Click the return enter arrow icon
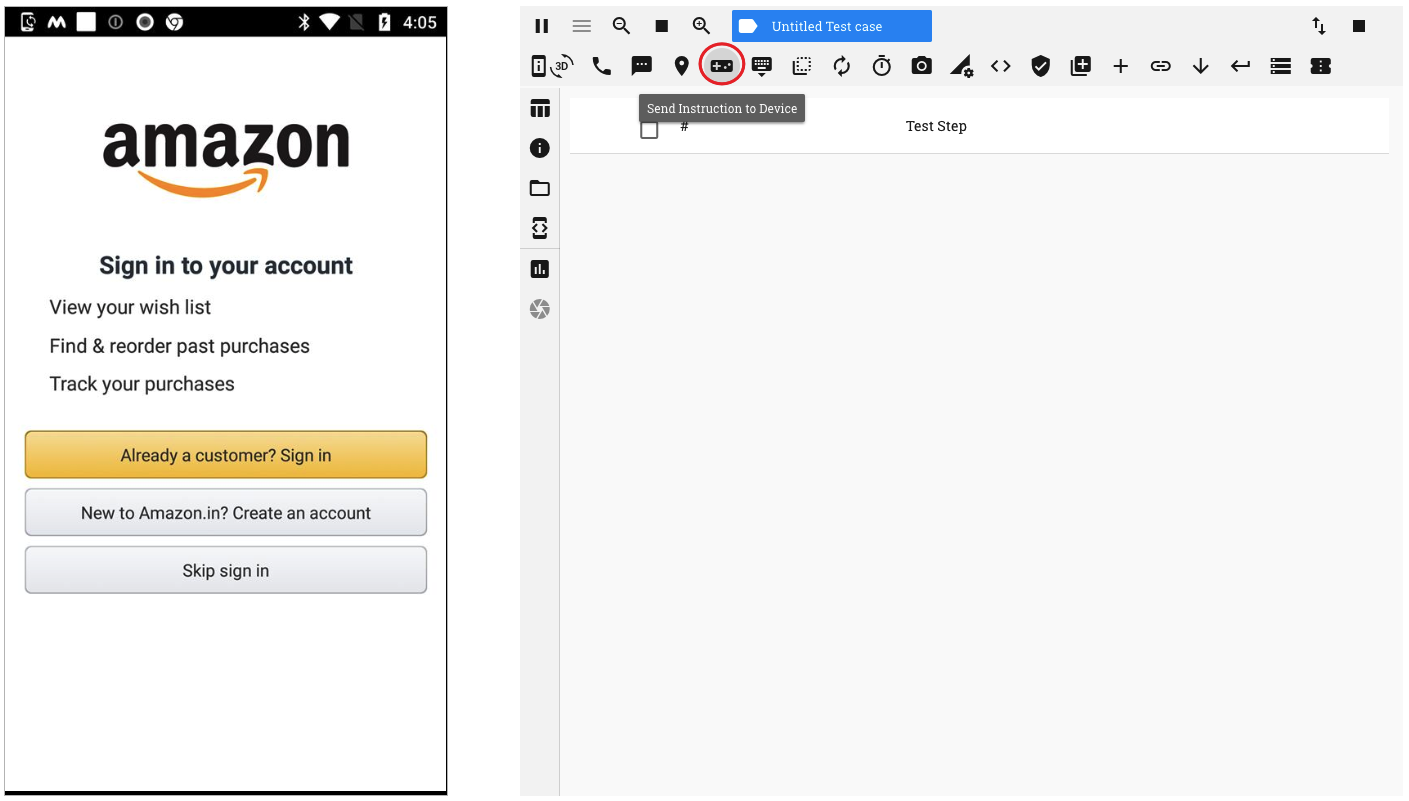Viewport: 1409px width, 801px height. (1241, 66)
